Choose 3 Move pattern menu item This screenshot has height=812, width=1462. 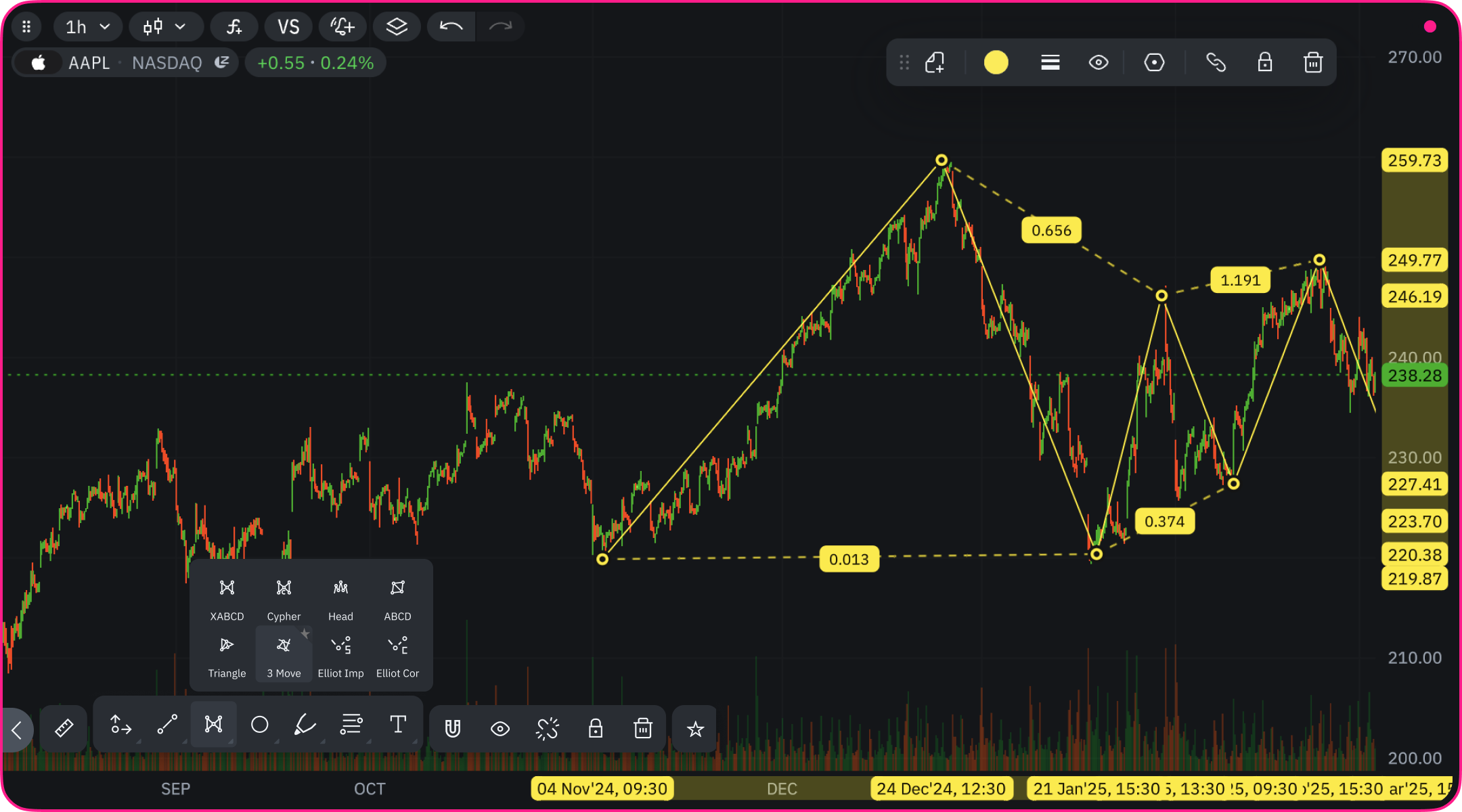(284, 654)
